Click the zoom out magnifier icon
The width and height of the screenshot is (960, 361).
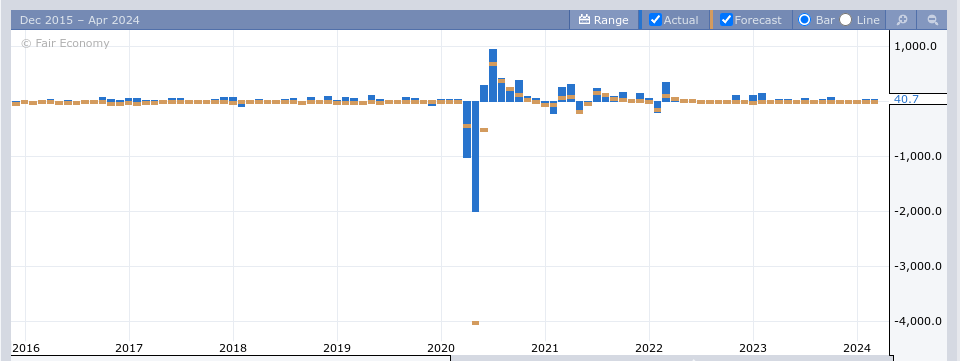[x=932, y=20]
